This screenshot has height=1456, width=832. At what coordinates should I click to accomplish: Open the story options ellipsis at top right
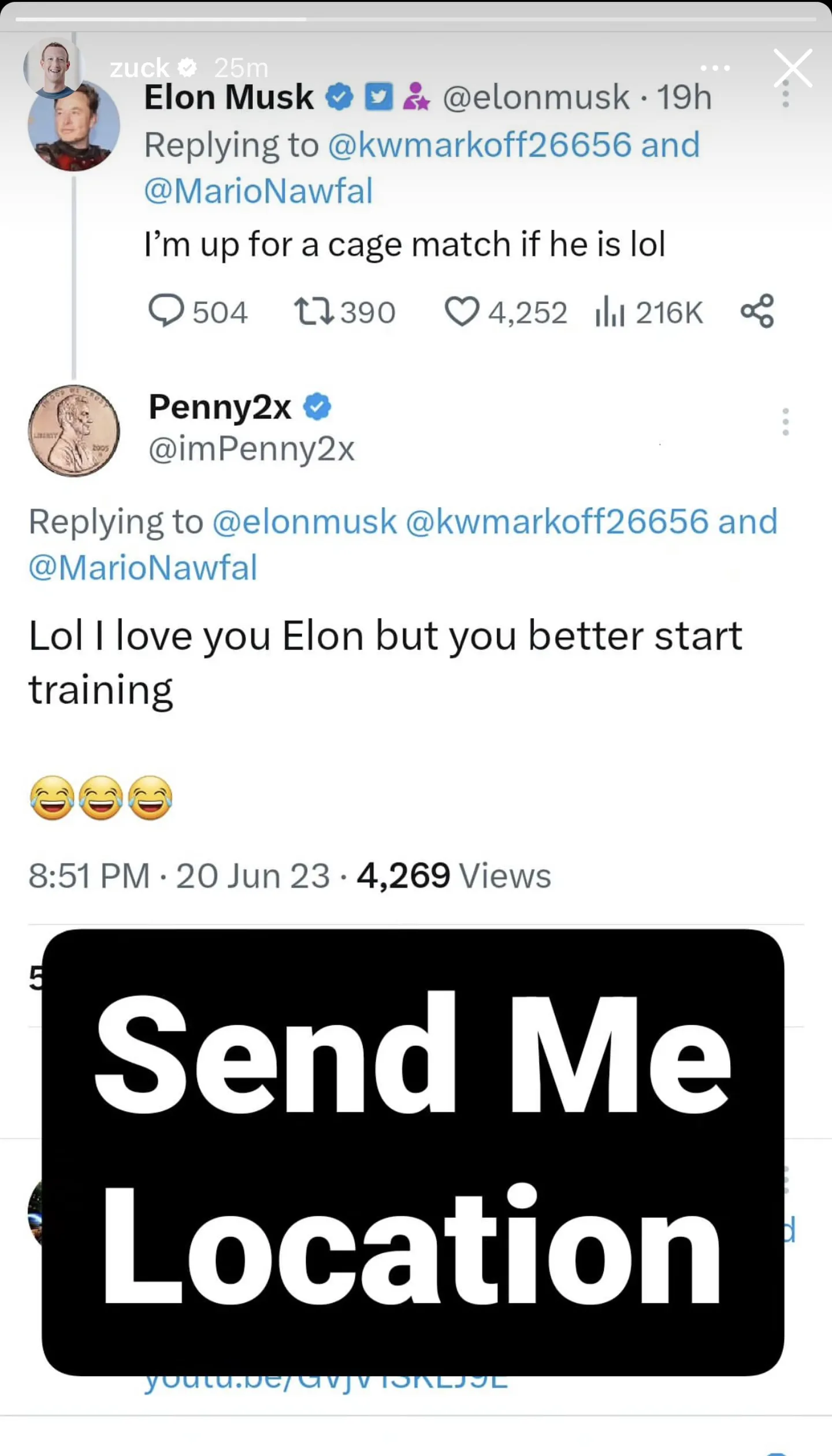tap(715, 68)
